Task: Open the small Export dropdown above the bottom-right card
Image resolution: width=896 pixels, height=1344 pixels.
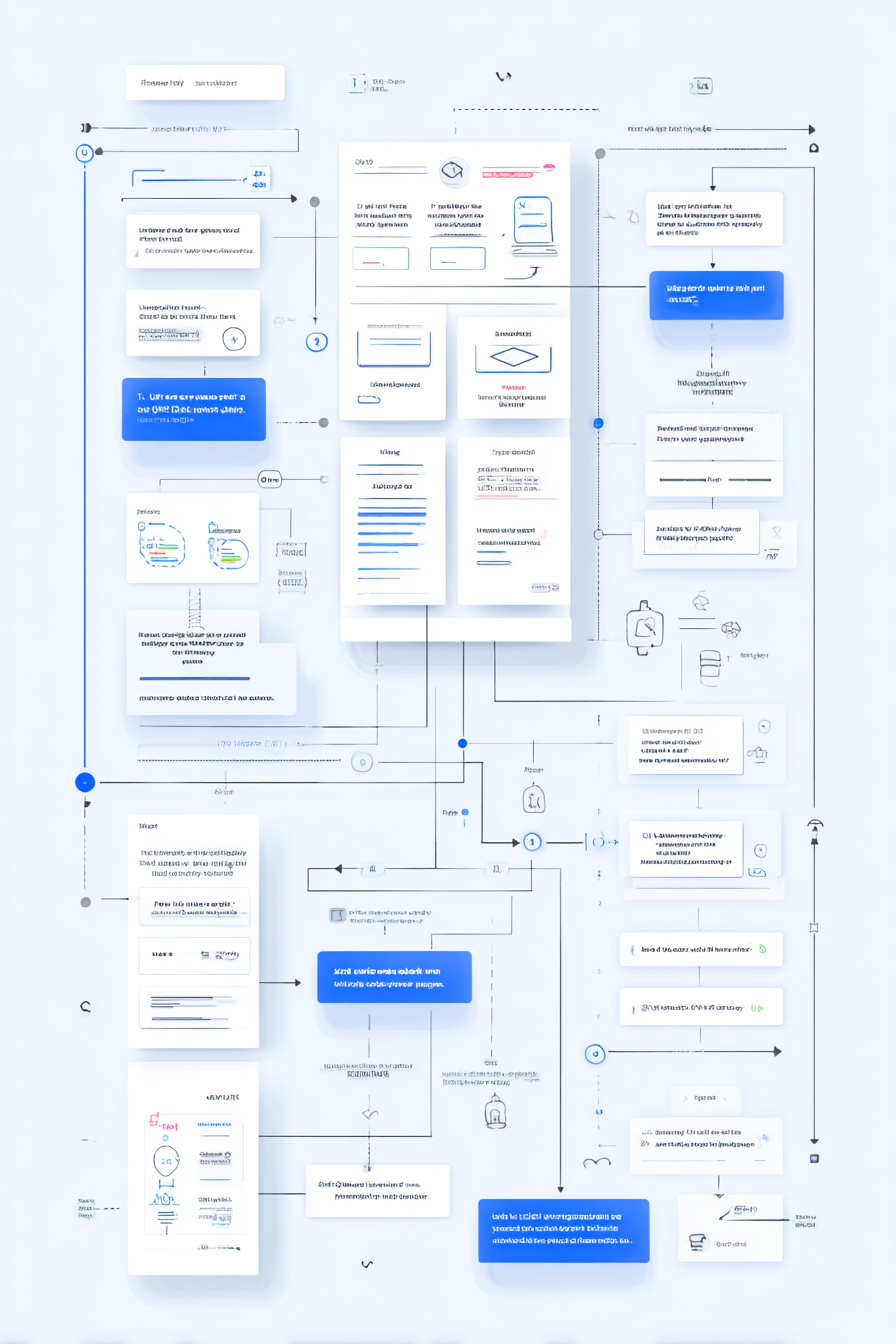Action: 703,1097
